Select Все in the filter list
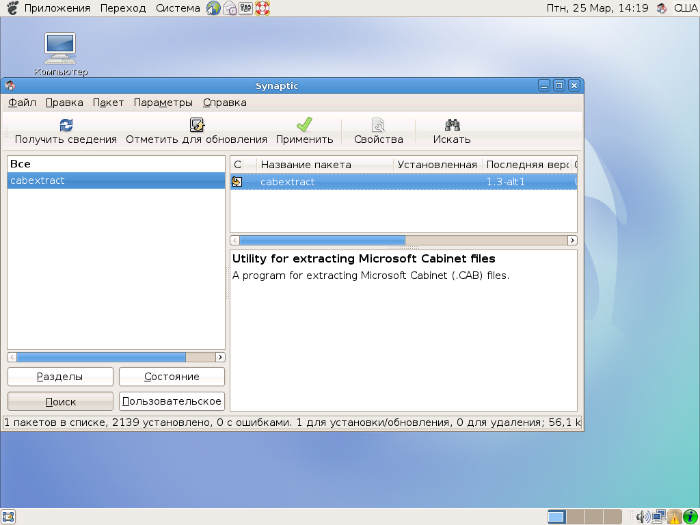This screenshot has width=700, height=525. (x=116, y=164)
